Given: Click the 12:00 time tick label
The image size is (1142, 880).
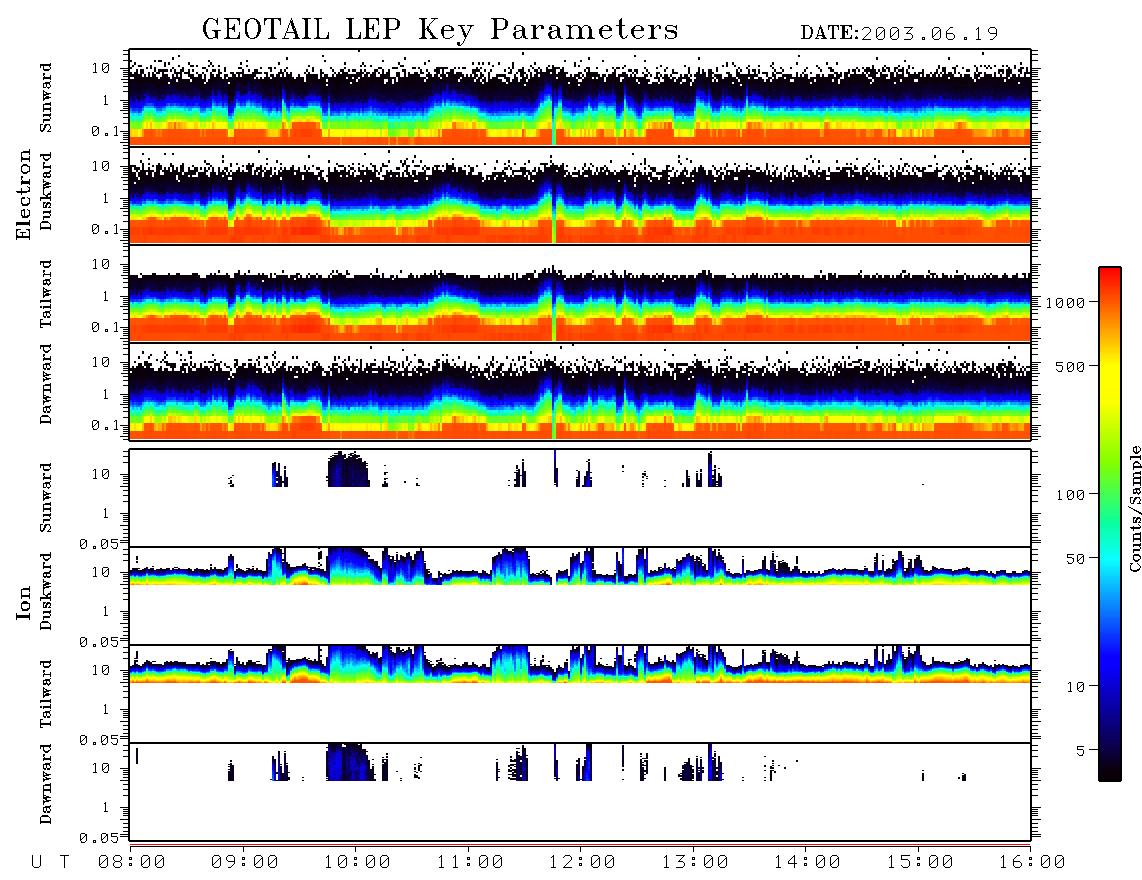Looking at the screenshot, I should [582, 862].
